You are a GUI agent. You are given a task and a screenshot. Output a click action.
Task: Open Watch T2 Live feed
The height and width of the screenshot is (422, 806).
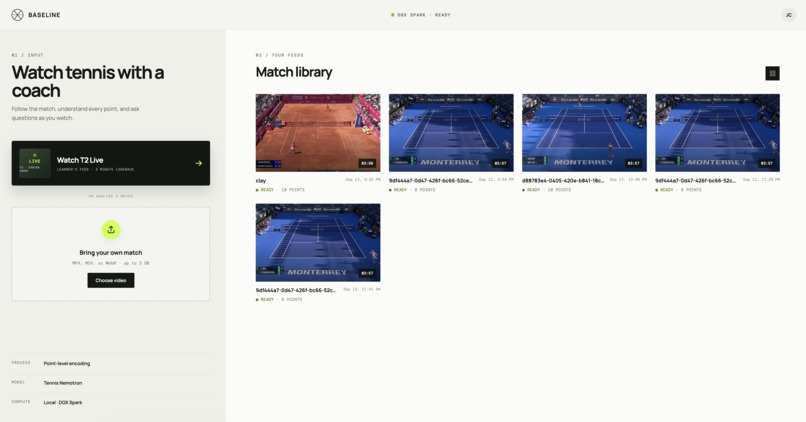click(x=111, y=163)
